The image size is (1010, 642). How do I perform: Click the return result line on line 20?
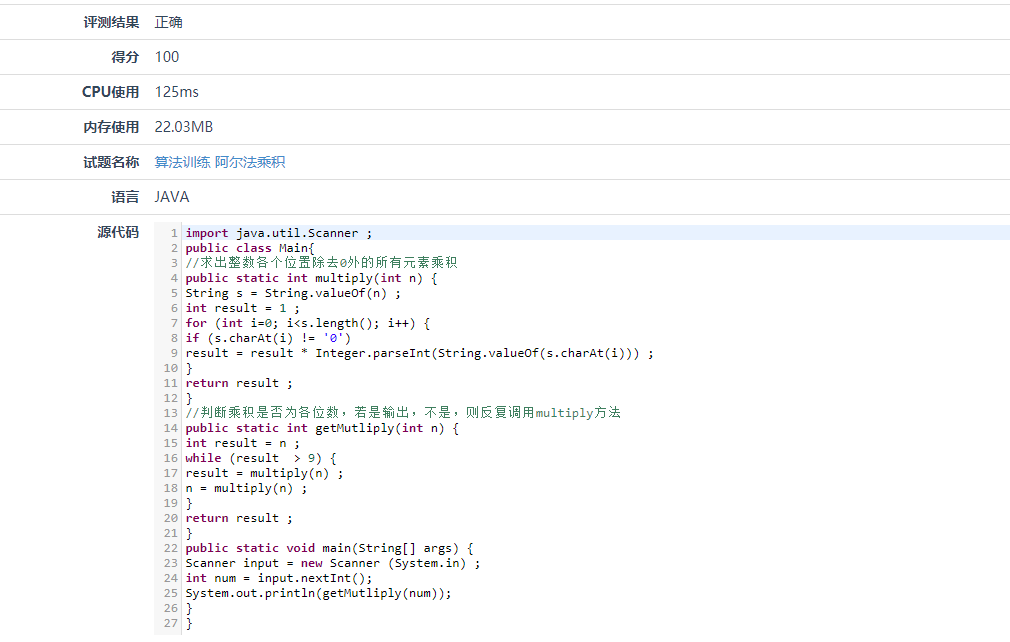coord(239,518)
